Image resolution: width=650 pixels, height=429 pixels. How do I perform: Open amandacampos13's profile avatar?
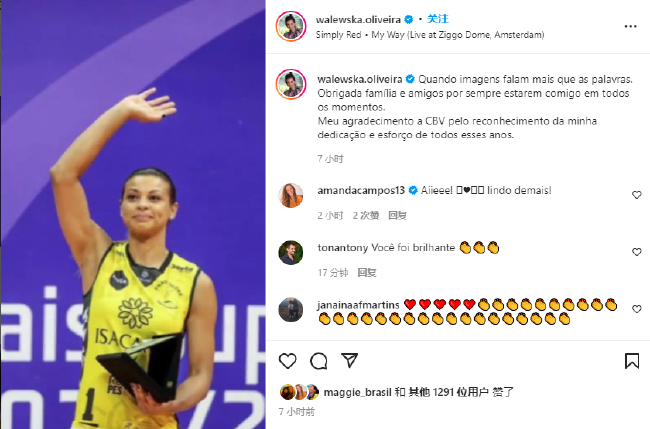pyautogui.click(x=291, y=195)
